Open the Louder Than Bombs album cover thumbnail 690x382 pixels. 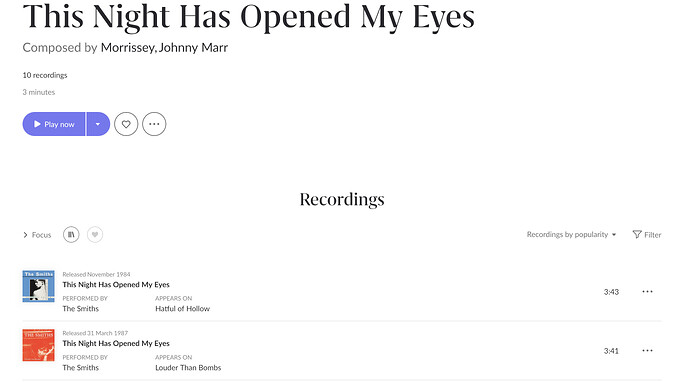pyautogui.click(x=39, y=345)
